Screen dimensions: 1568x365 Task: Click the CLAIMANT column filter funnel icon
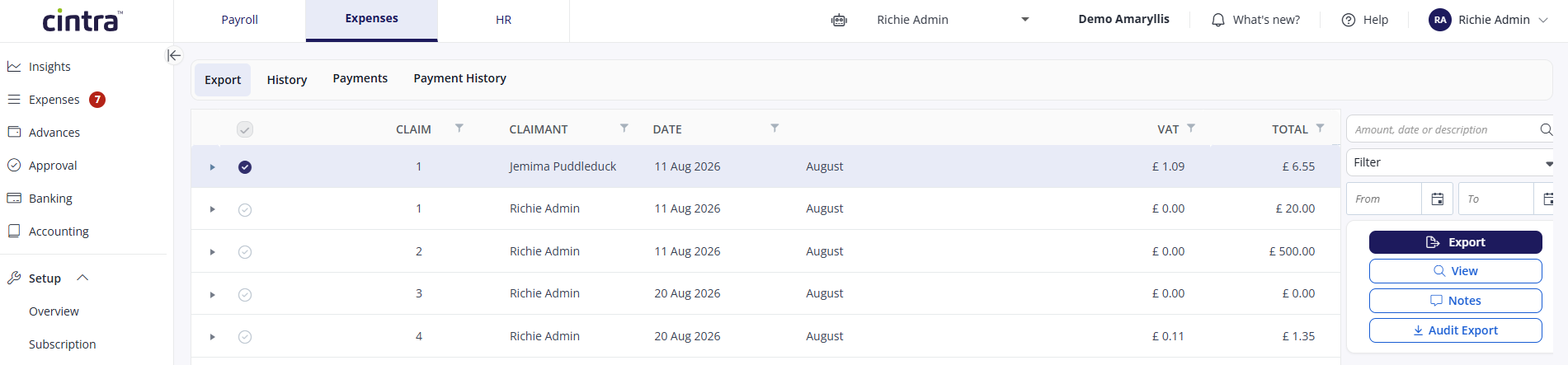point(624,128)
